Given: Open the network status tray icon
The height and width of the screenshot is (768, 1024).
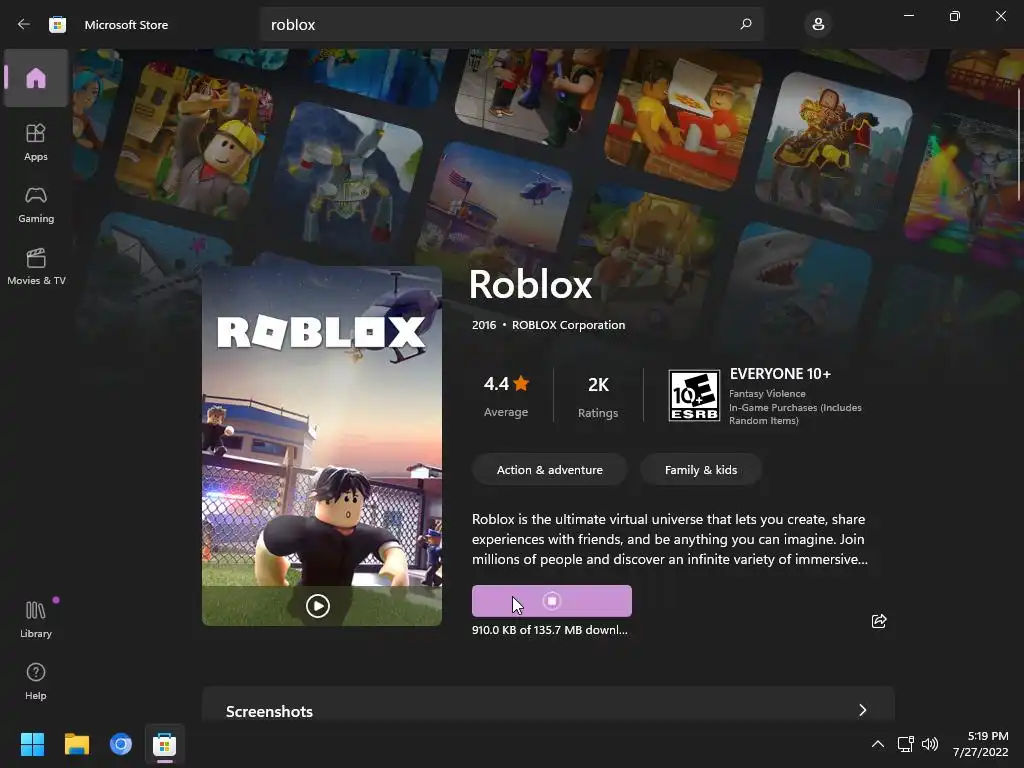Looking at the screenshot, I should (905, 744).
